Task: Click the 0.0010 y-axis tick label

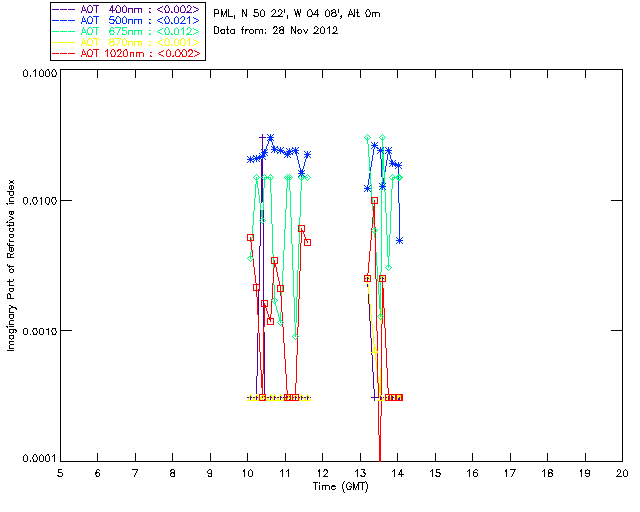Action: point(39,330)
